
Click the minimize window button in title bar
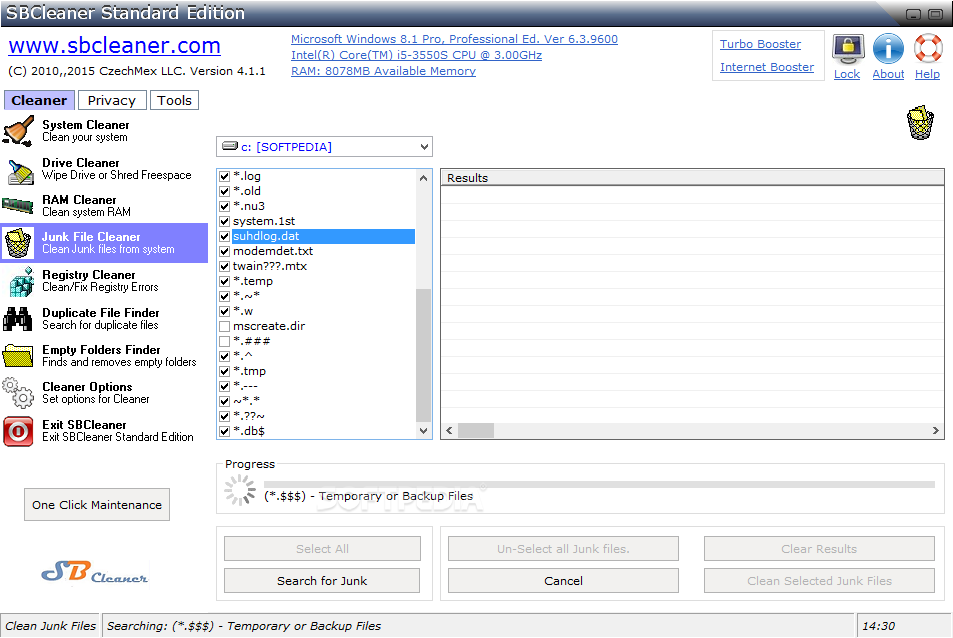(x=913, y=14)
